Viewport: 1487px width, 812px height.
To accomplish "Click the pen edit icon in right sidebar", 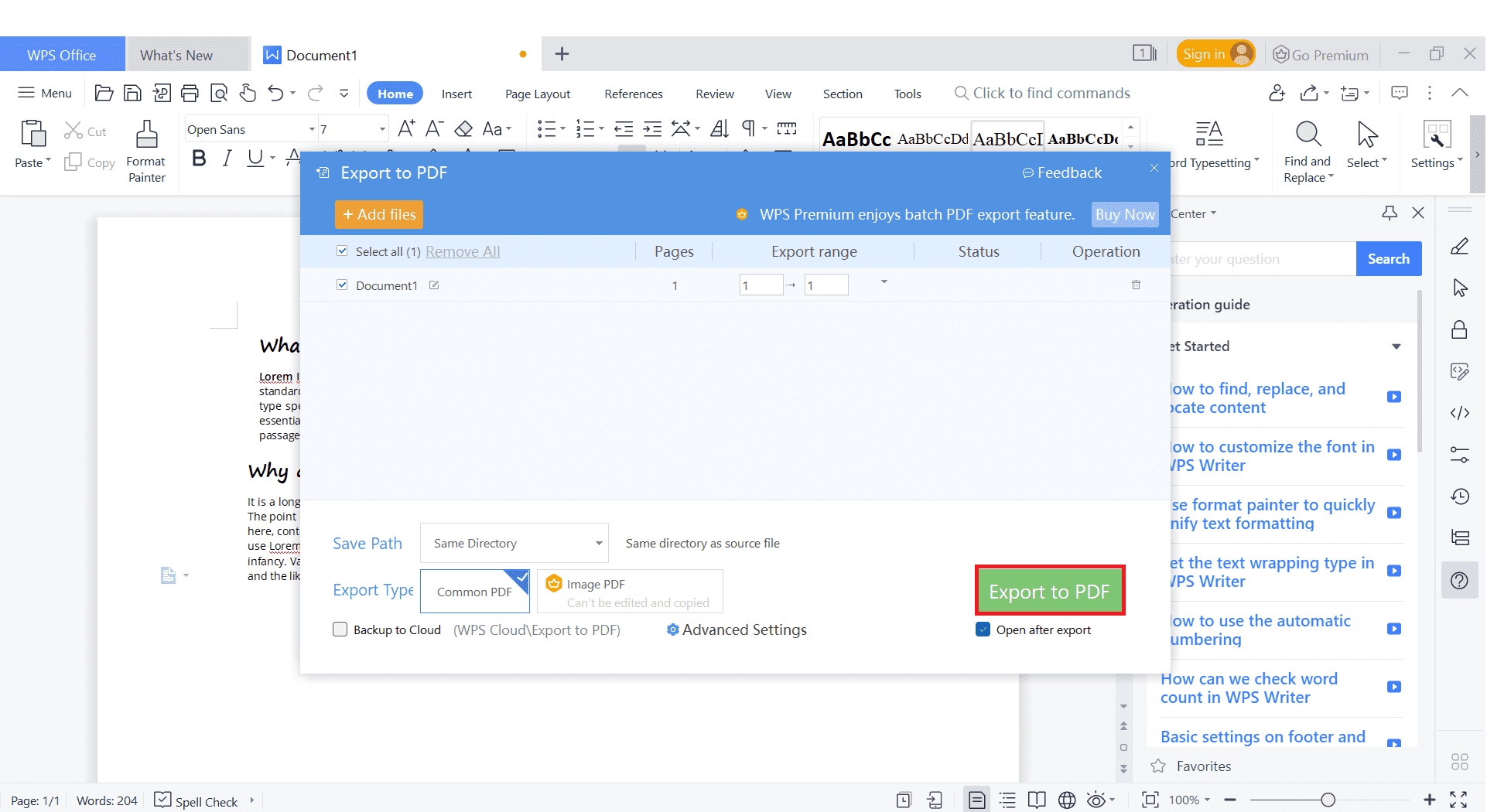I will pos(1459,247).
